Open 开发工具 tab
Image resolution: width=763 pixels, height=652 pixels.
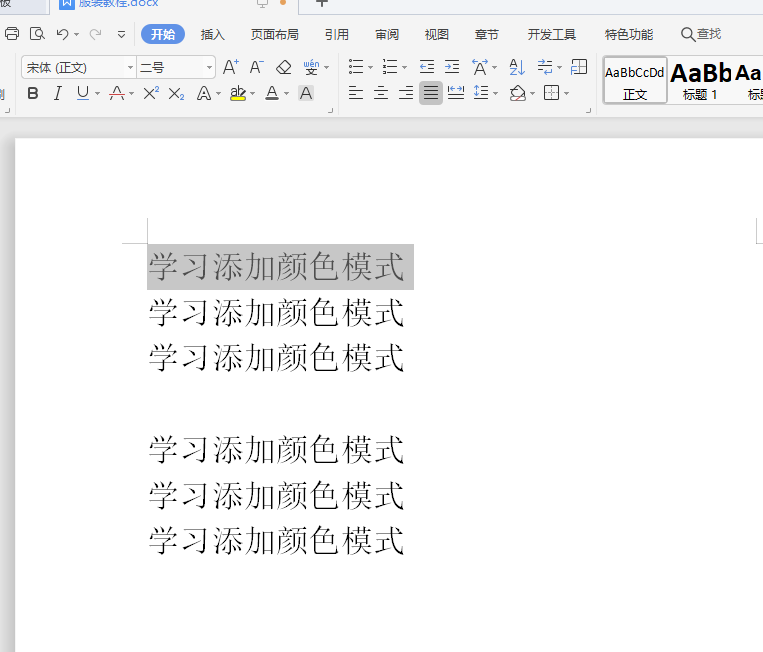pyautogui.click(x=551, y=35)
